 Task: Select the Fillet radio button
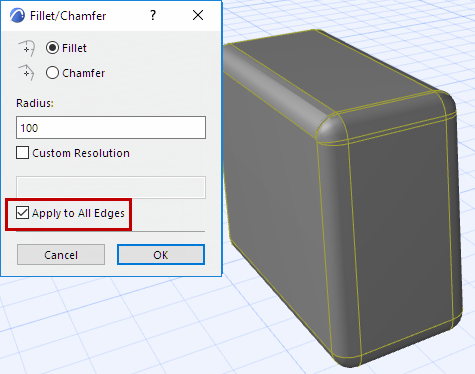[52, 48]
